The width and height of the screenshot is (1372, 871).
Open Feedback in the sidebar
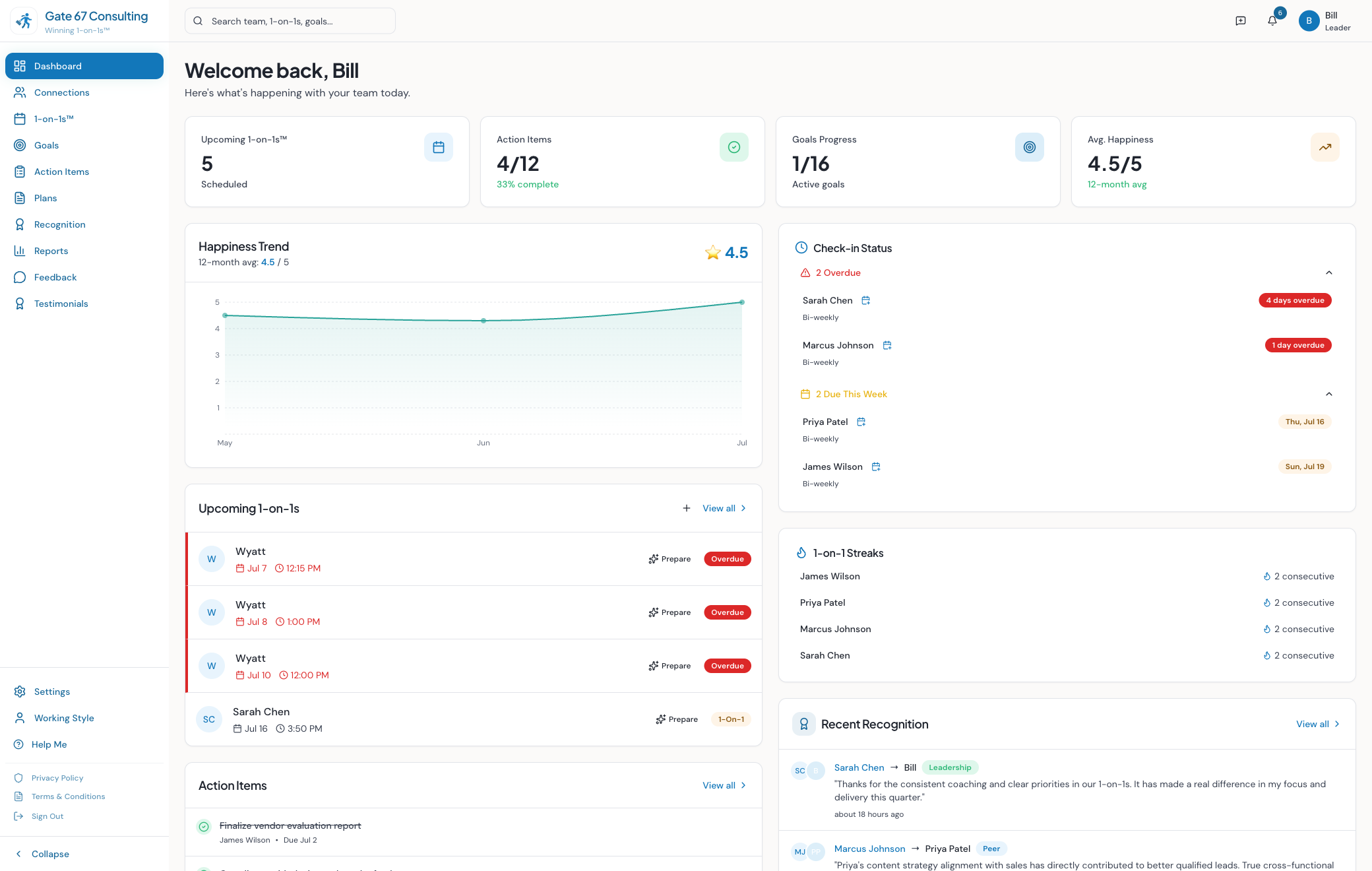coord(84,277)
